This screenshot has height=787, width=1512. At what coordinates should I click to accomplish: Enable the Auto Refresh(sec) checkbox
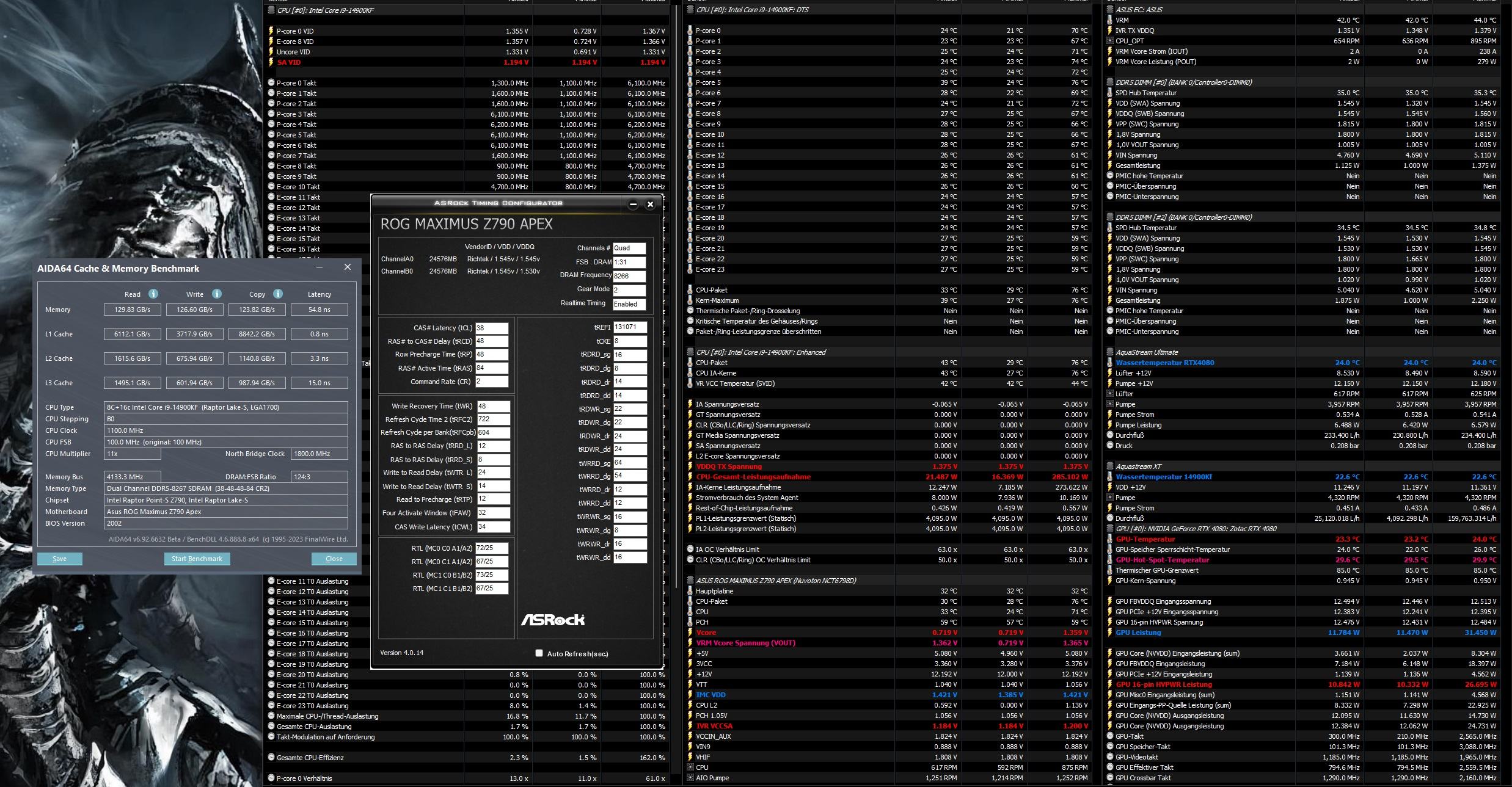(539, 653)
